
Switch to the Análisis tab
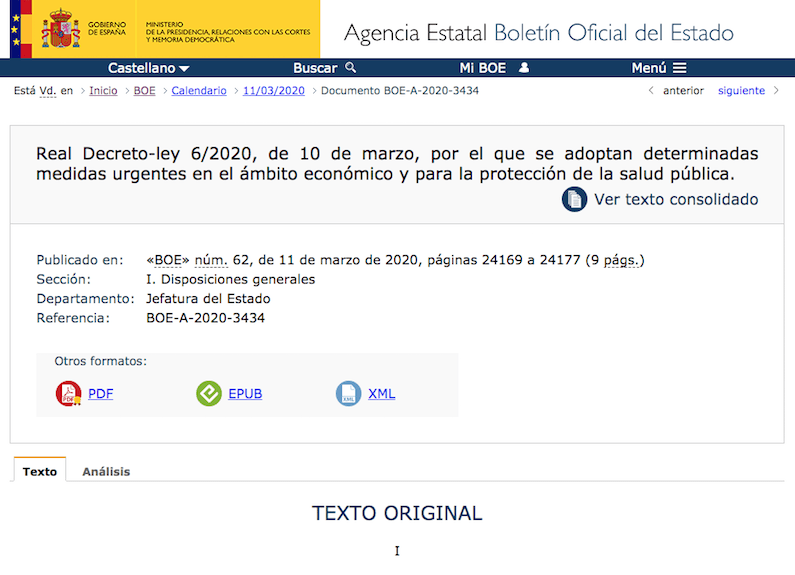coord(106,472)
